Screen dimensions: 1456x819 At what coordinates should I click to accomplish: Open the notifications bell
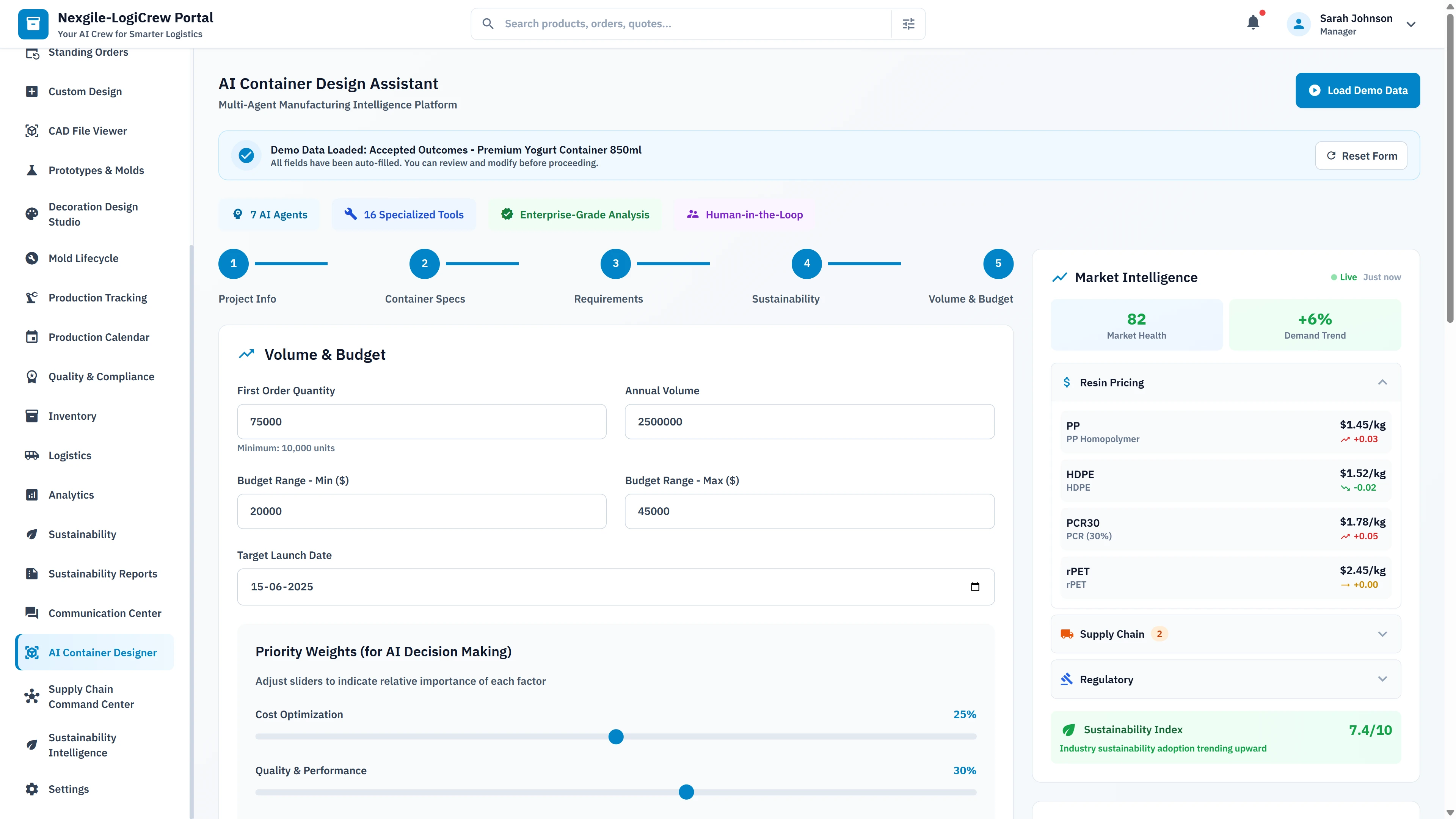(1254, 23)
